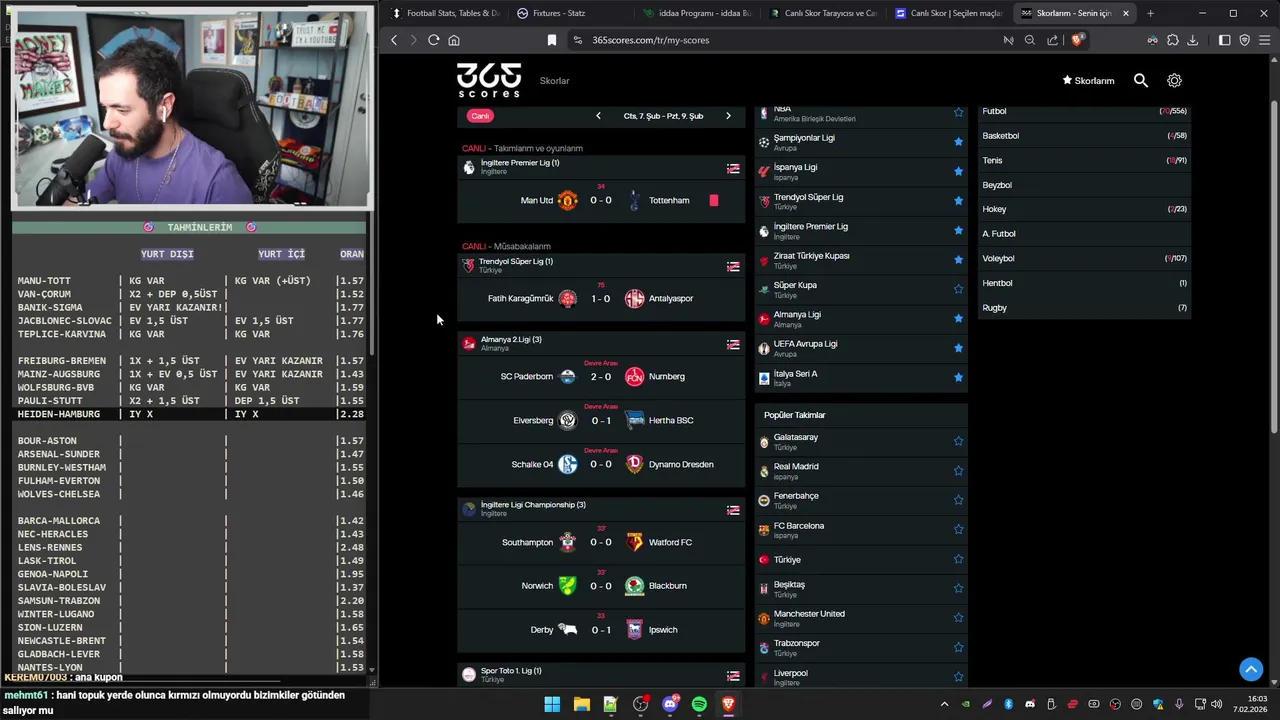
Task: Open new browser tab with plus button
Action: (1150, 13)
